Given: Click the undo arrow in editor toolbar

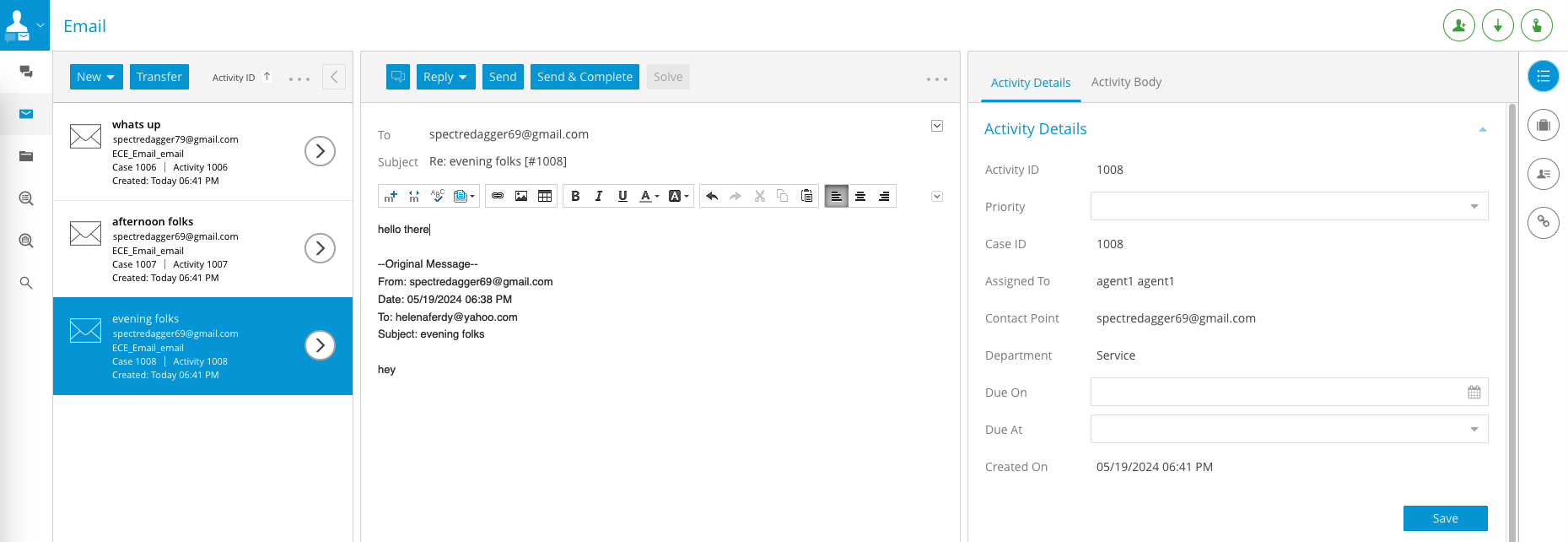Looking at the screenshot, I should pyautogui.click(x=712, y=196).
